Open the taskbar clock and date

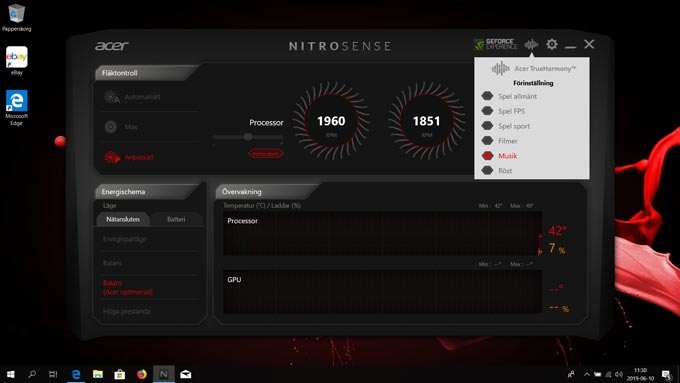pyautogui.click(x=641, y=374)
